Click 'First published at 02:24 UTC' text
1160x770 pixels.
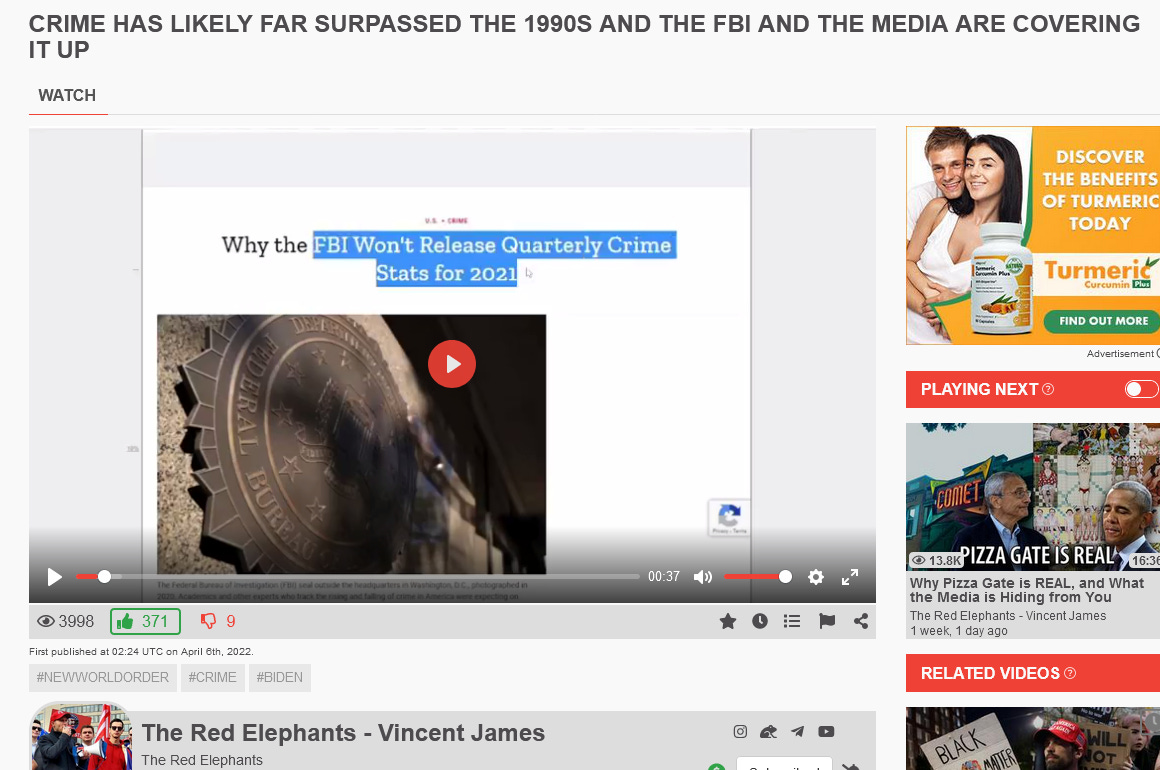click(141, 652)
